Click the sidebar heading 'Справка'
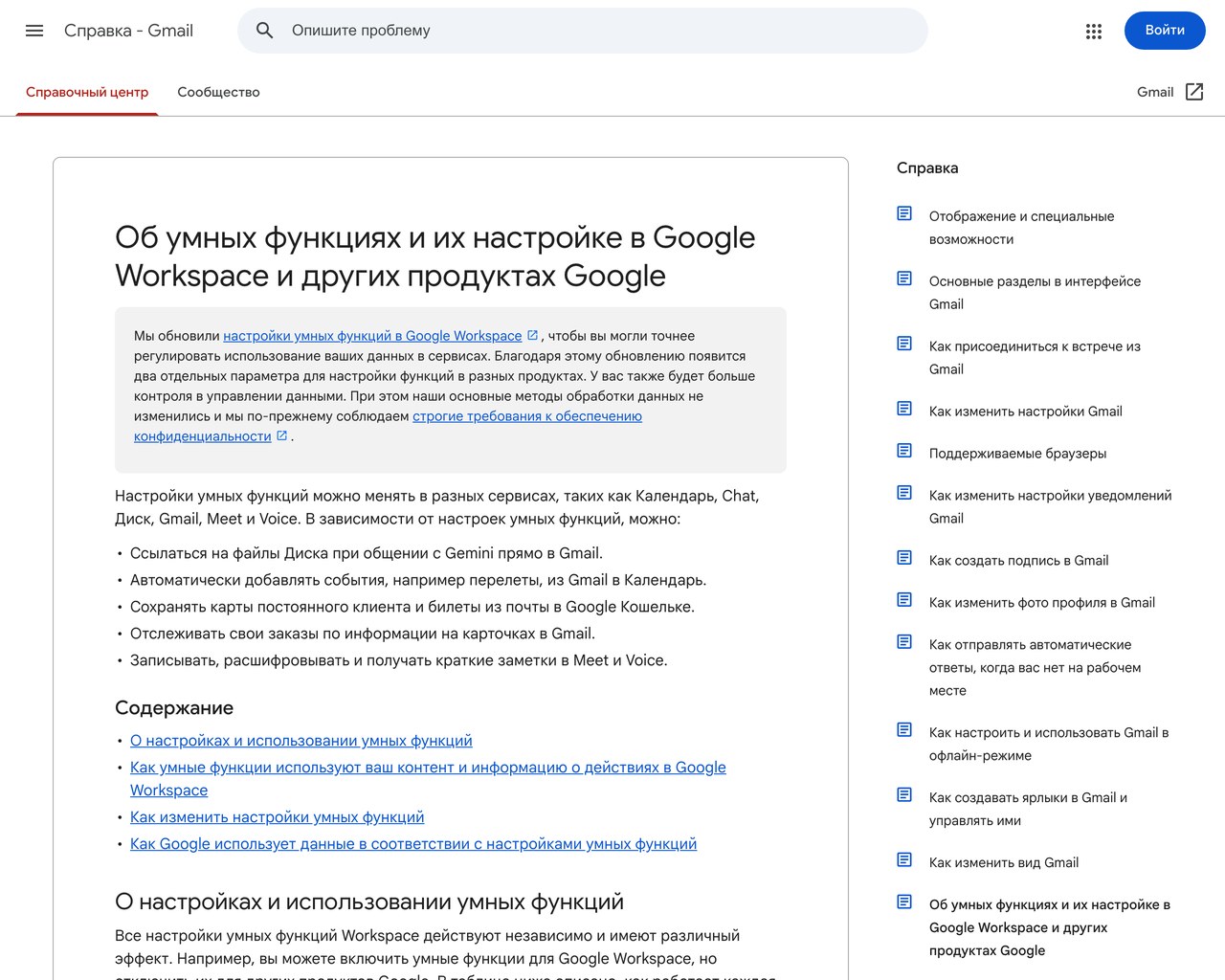1225x980 pixels. [927, 168]
